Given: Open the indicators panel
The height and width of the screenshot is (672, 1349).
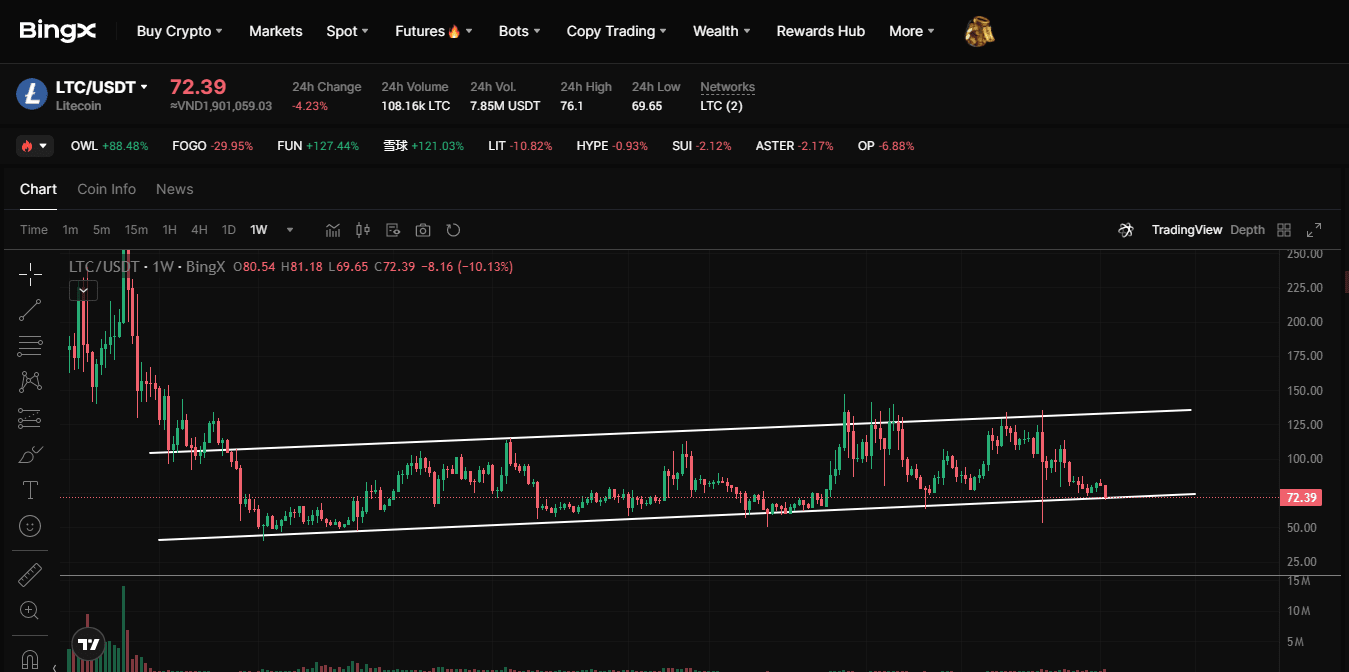Looking at the screenshot, I should 332,229.
